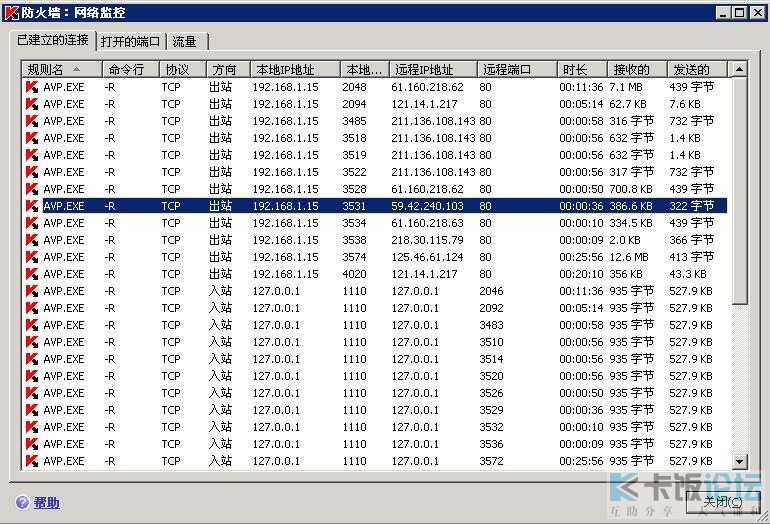
Task: Click the icon of row with local port 3534
Action: point(32,223)
